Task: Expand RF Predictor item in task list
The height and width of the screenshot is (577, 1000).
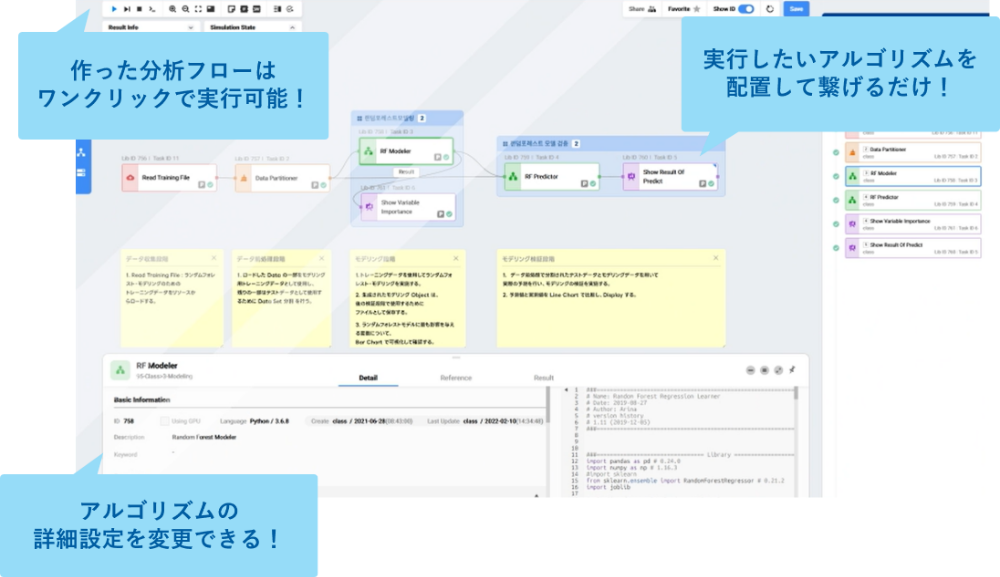Action: click(x=866, y=197)
